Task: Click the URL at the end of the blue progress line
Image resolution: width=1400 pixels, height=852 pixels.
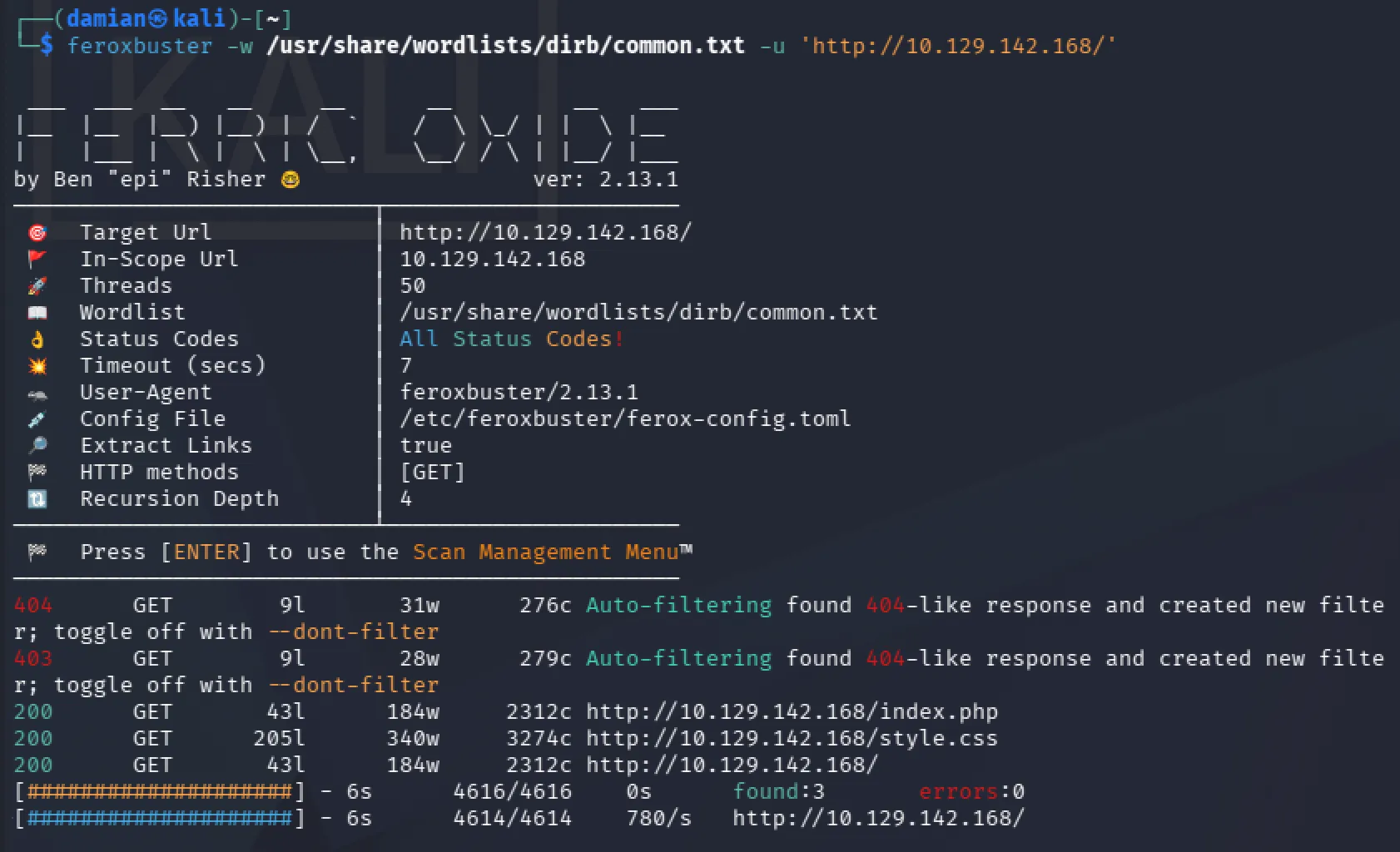Action: click(878, 818)
